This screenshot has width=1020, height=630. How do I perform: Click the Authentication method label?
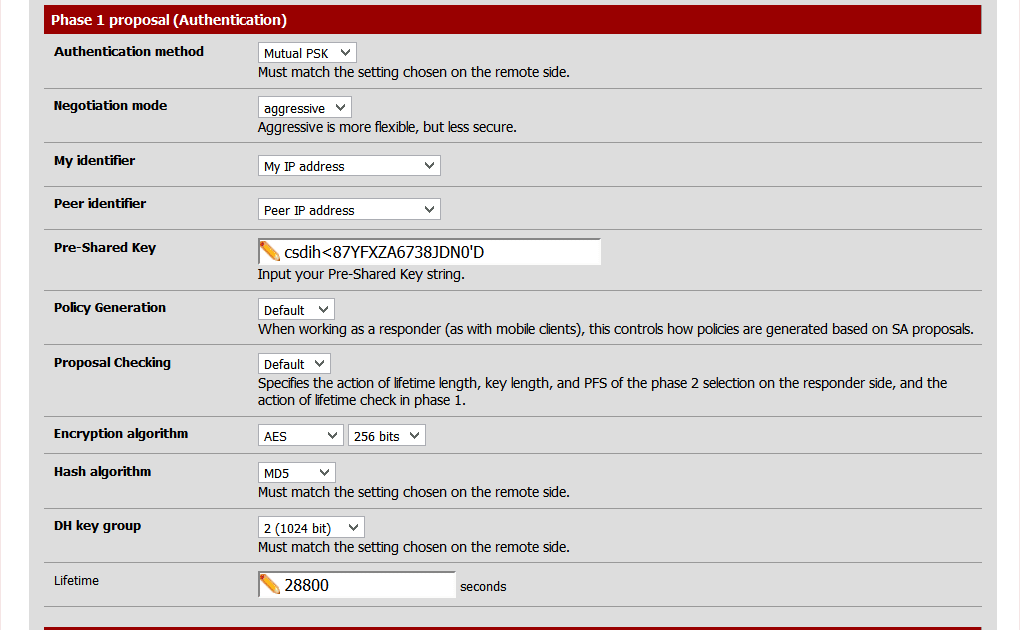[129, 51]
